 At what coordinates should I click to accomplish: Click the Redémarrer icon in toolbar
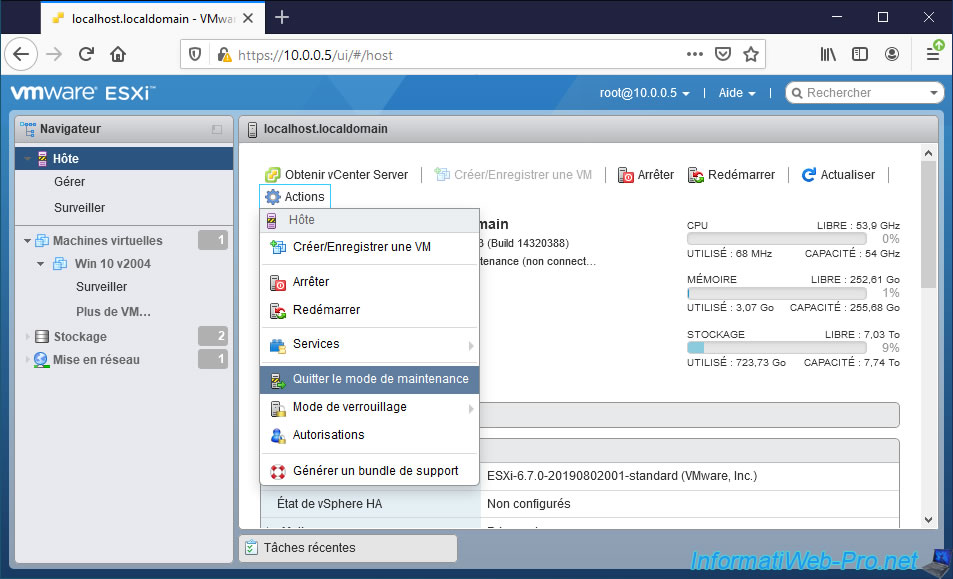click(x=696, y=175)
